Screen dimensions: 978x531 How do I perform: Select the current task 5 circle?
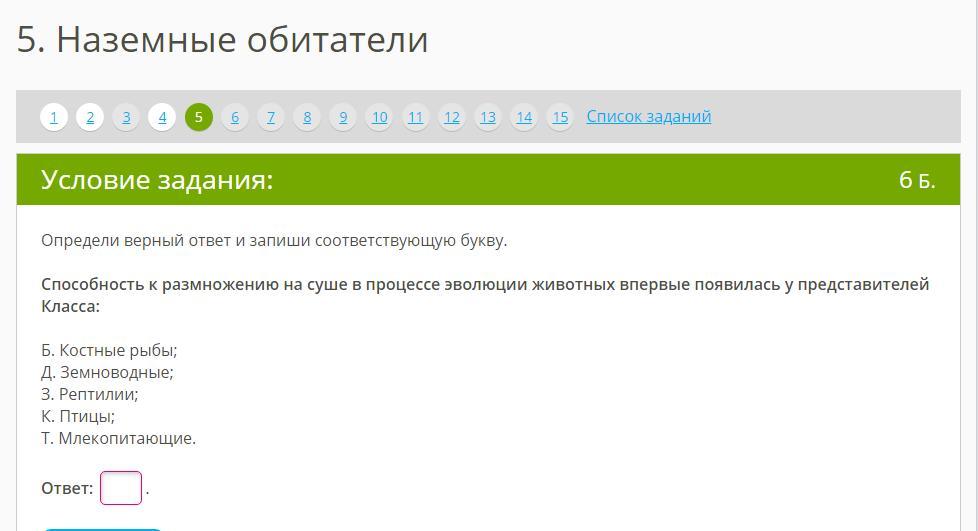point(199,117)
